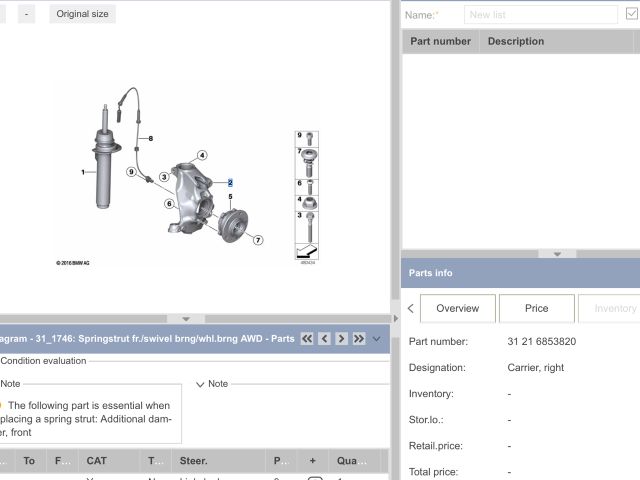The height and width of the screenshot is (480, 640).
Task: Collapse the diagram pane with the bottom splitter arrow
Action: 185,319
